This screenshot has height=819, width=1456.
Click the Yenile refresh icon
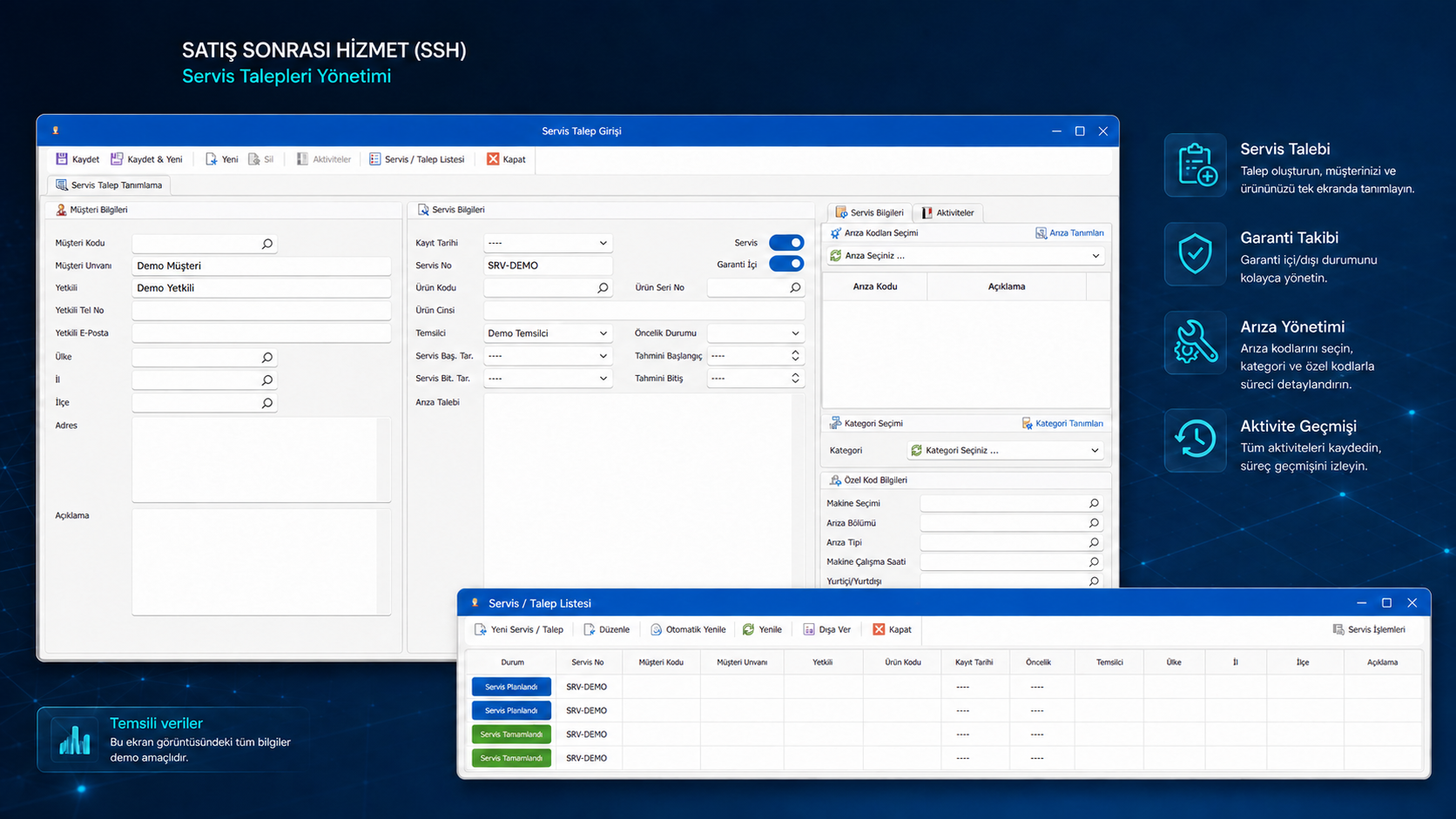[x=749, y=629]
